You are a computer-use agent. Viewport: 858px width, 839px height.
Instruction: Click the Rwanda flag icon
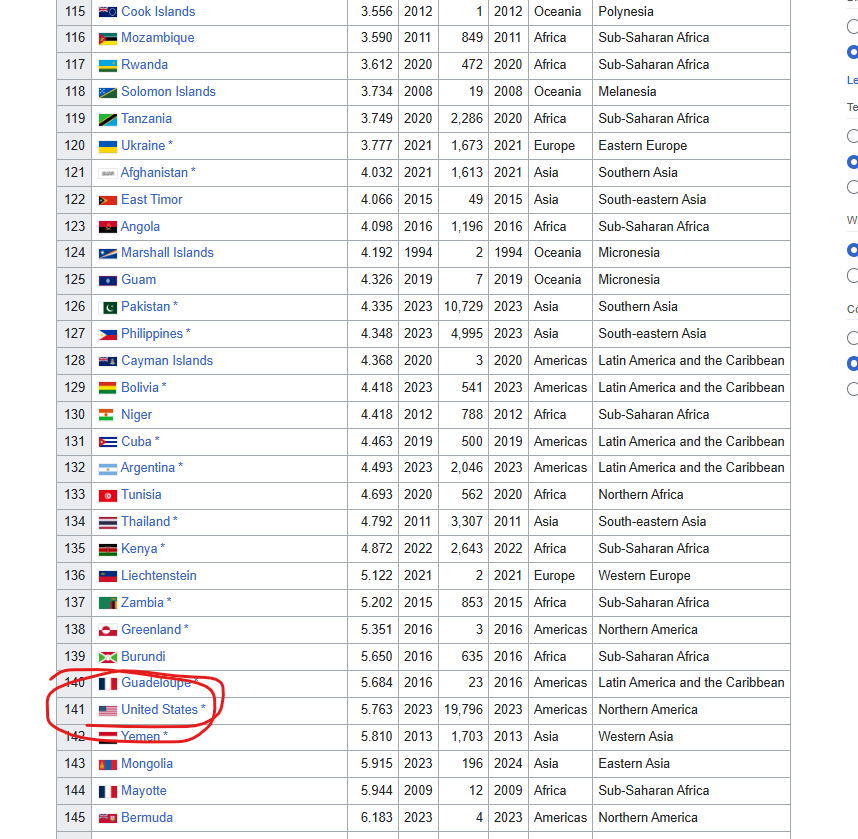[x=108, y=65]
